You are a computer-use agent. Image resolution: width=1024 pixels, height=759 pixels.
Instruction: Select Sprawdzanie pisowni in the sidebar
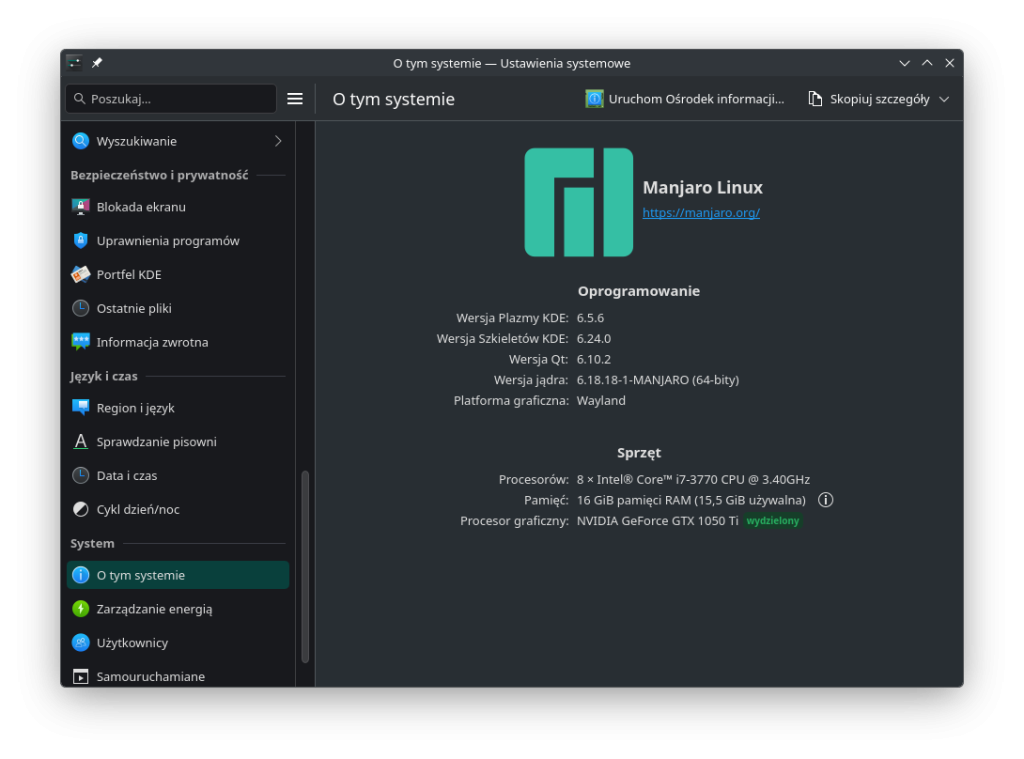[x=156, y=442]
